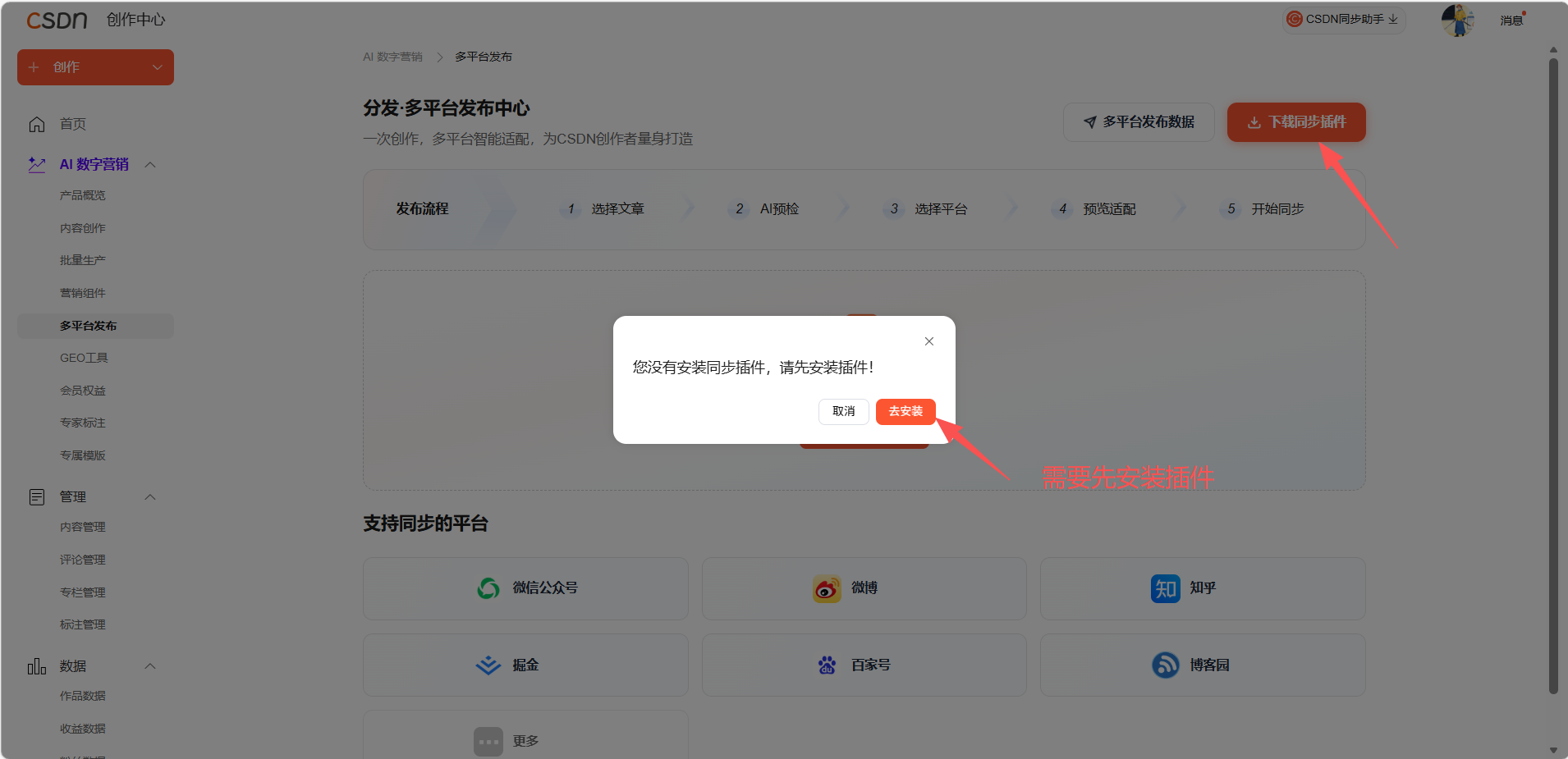Image resolution: width=1568 pixels, height=759 pixels.
Task: Open 专家标注 in sidebar
Action: [82, 423]
